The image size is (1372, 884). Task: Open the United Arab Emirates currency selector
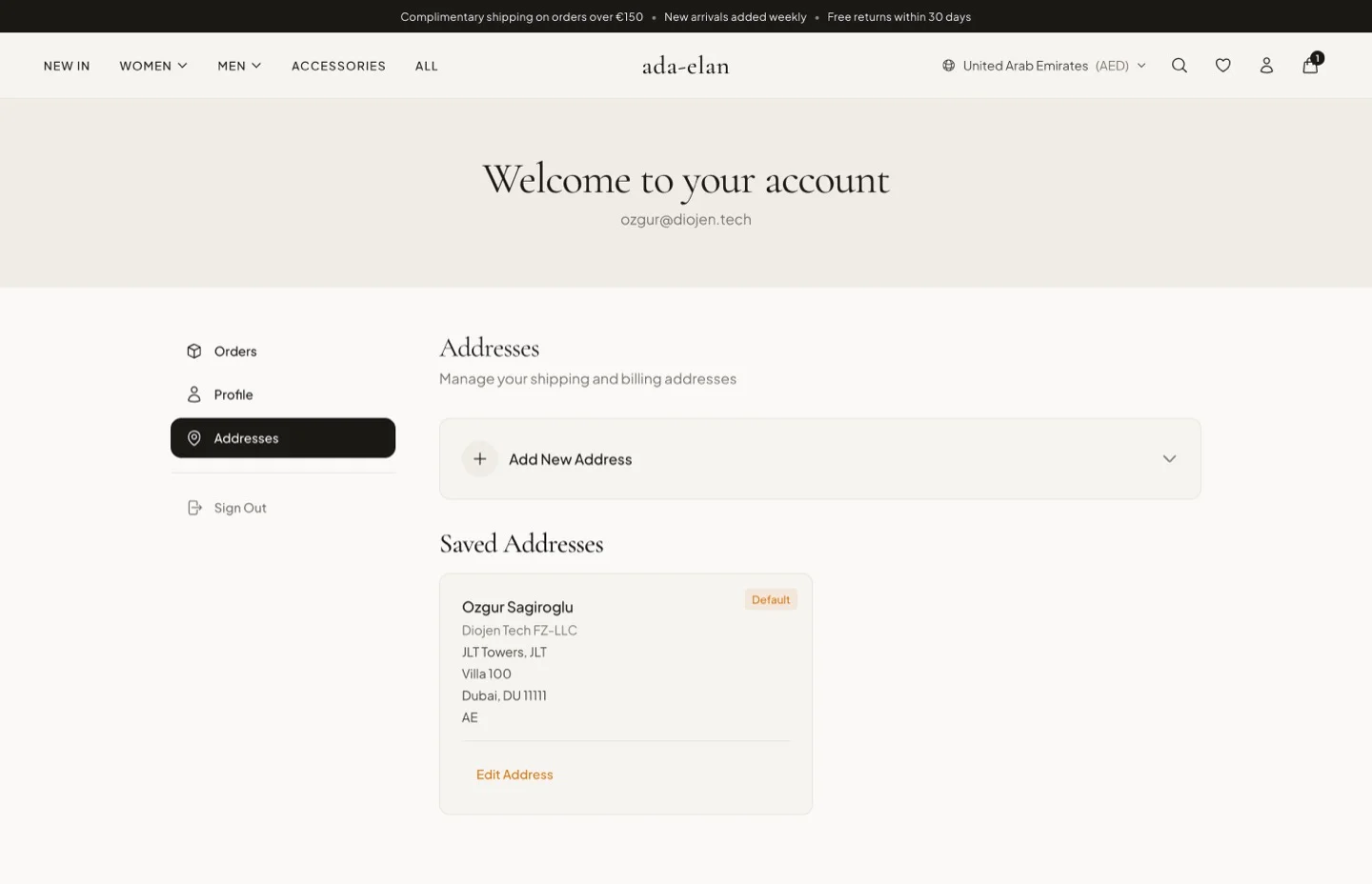pos(1043,65)
